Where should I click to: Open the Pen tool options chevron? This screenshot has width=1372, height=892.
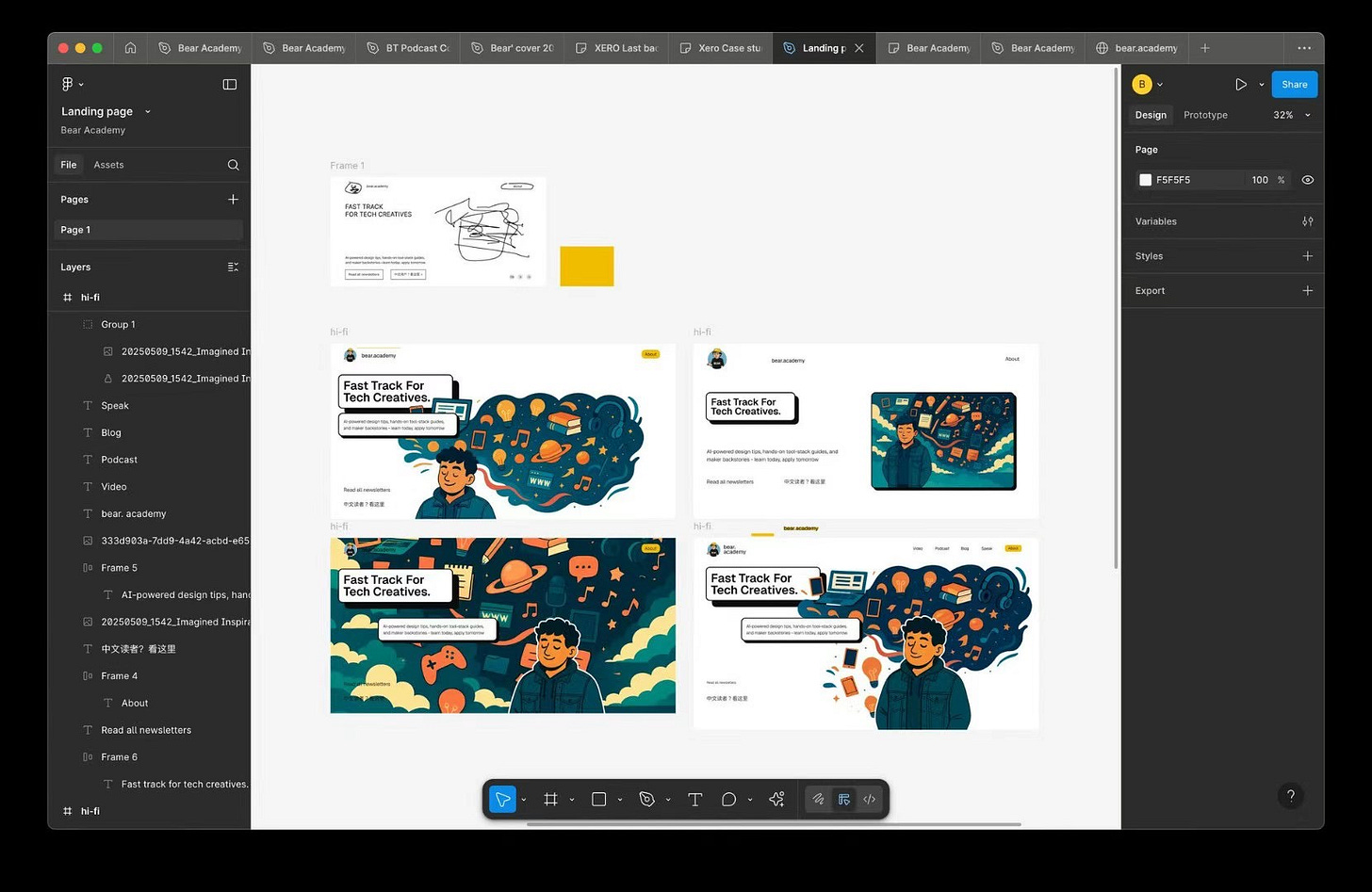(x=668, y=800)
